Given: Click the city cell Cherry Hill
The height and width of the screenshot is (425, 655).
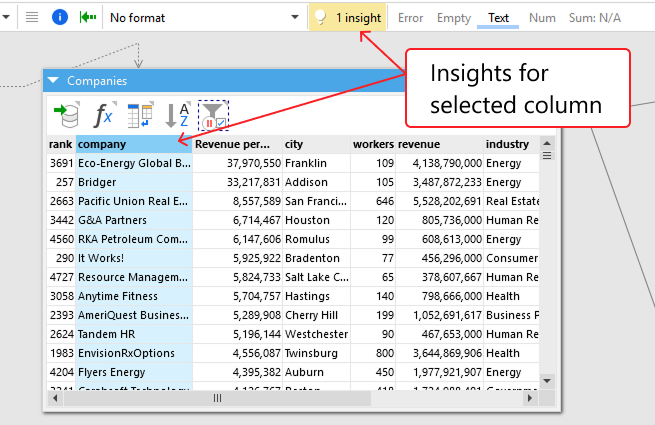Looking at the screenshot, I should [x=316, y=315].
